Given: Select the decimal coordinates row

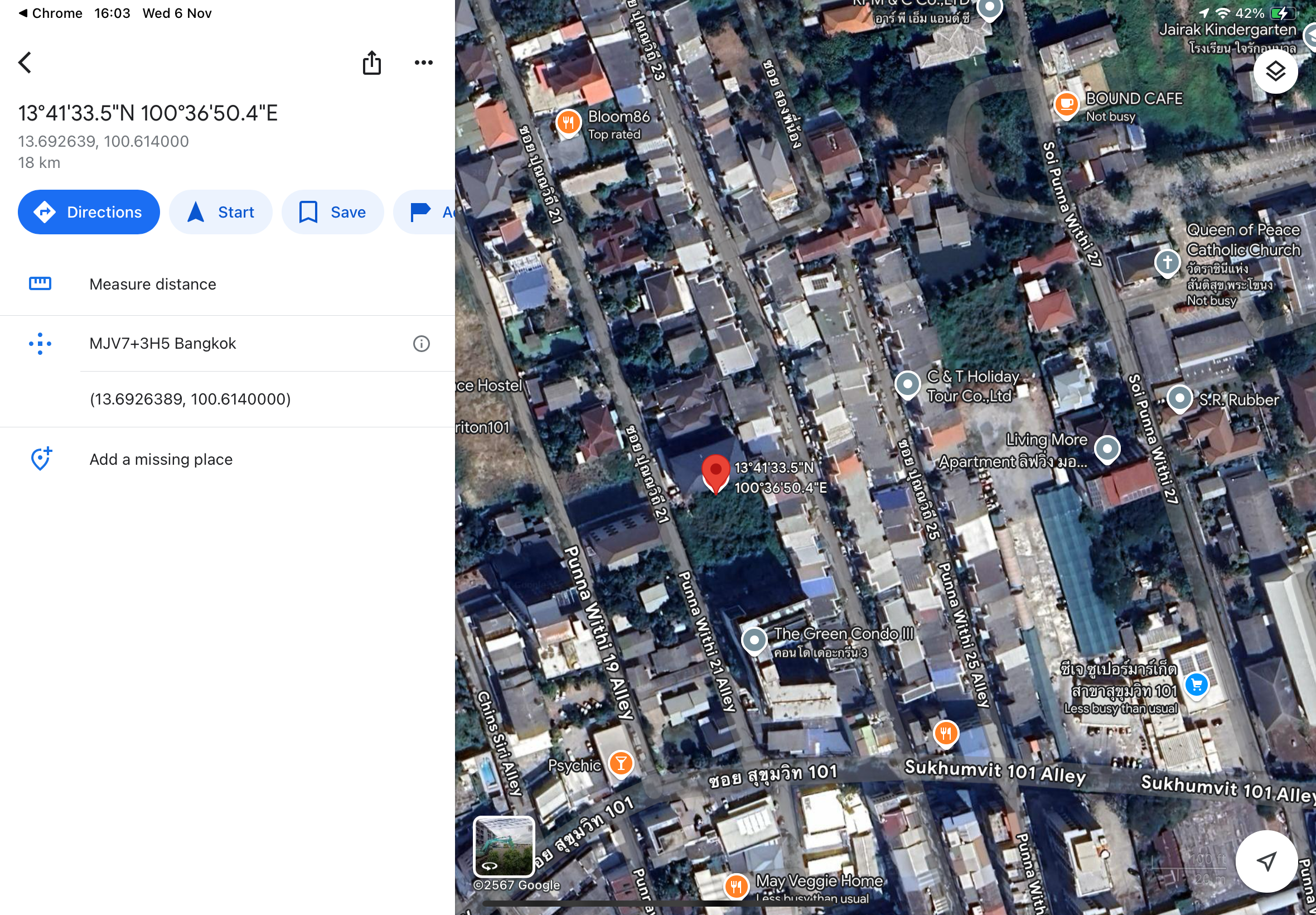Looking at the screenshot, I should click(x=190, y=399).
